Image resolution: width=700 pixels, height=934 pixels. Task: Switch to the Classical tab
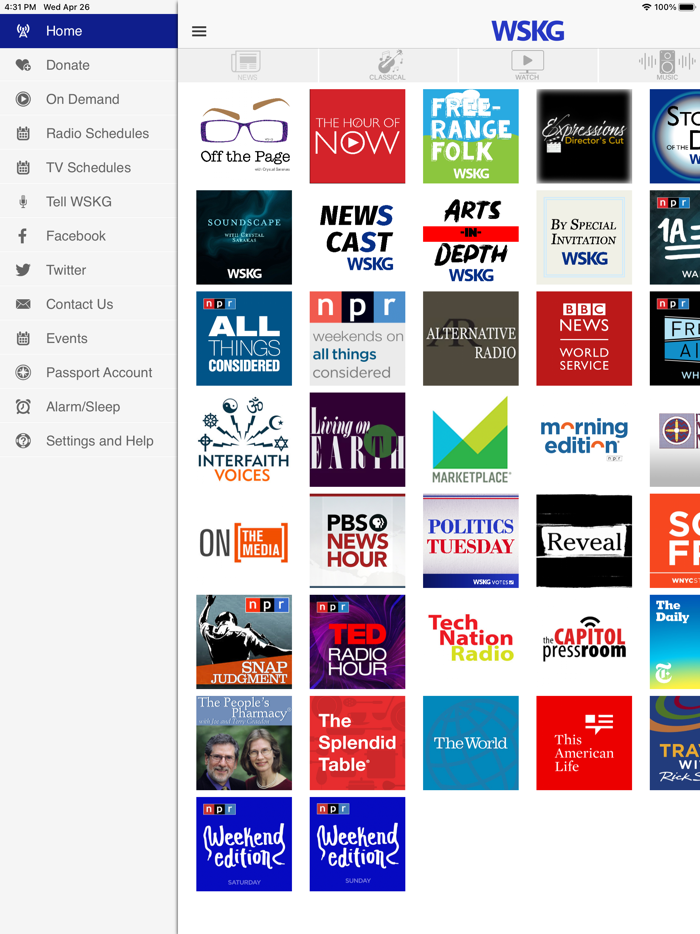[x=387, y=66]
